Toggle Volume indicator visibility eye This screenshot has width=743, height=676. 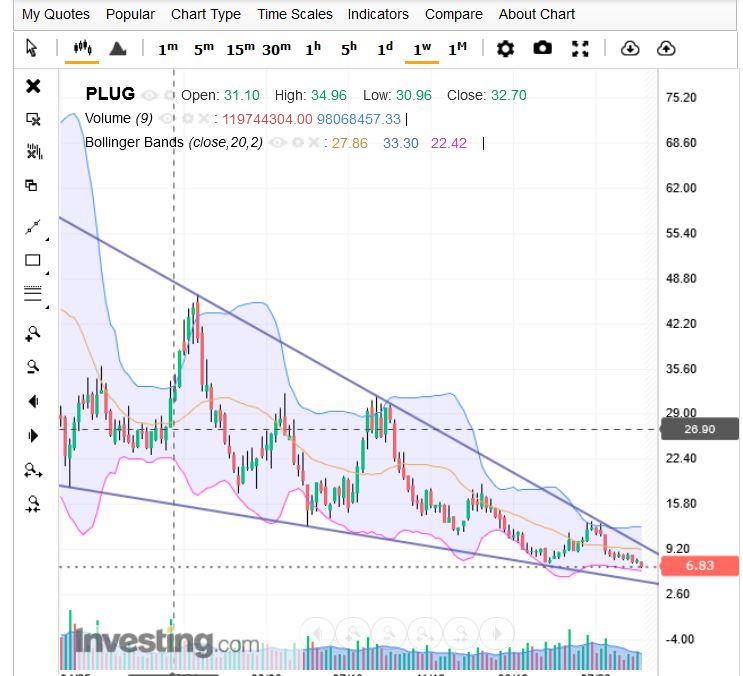[x=167, y=118]
